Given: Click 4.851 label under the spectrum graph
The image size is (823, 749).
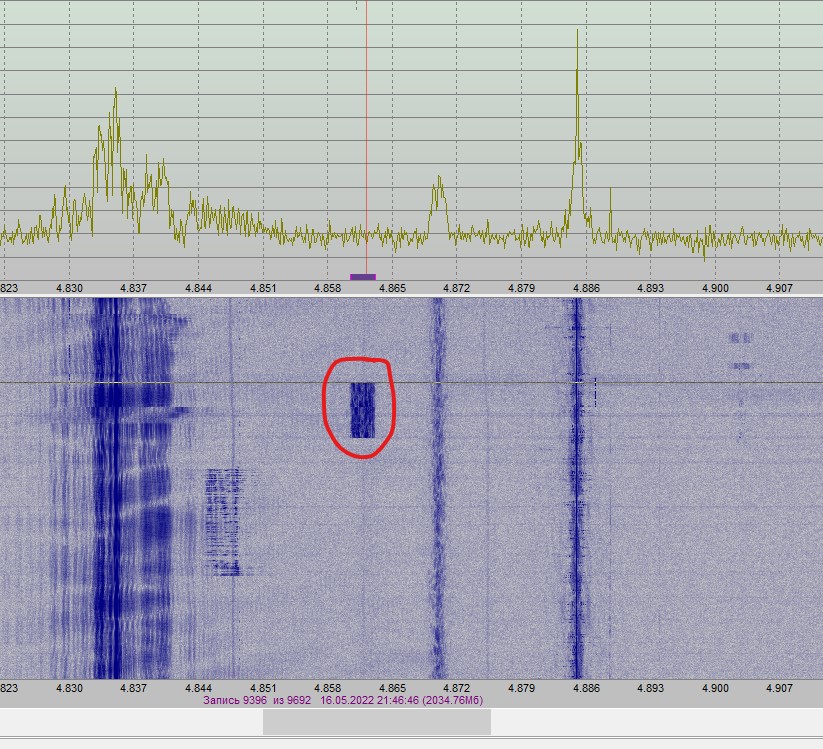Looking at the screenshot, I should pos(263,288).
